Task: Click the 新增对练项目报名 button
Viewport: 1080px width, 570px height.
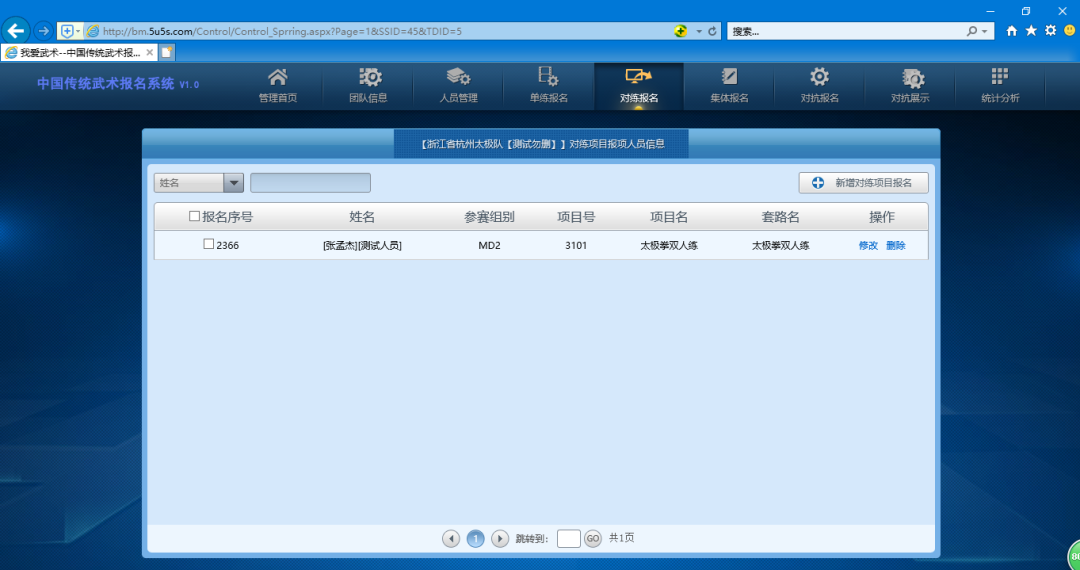Action: 863,183
